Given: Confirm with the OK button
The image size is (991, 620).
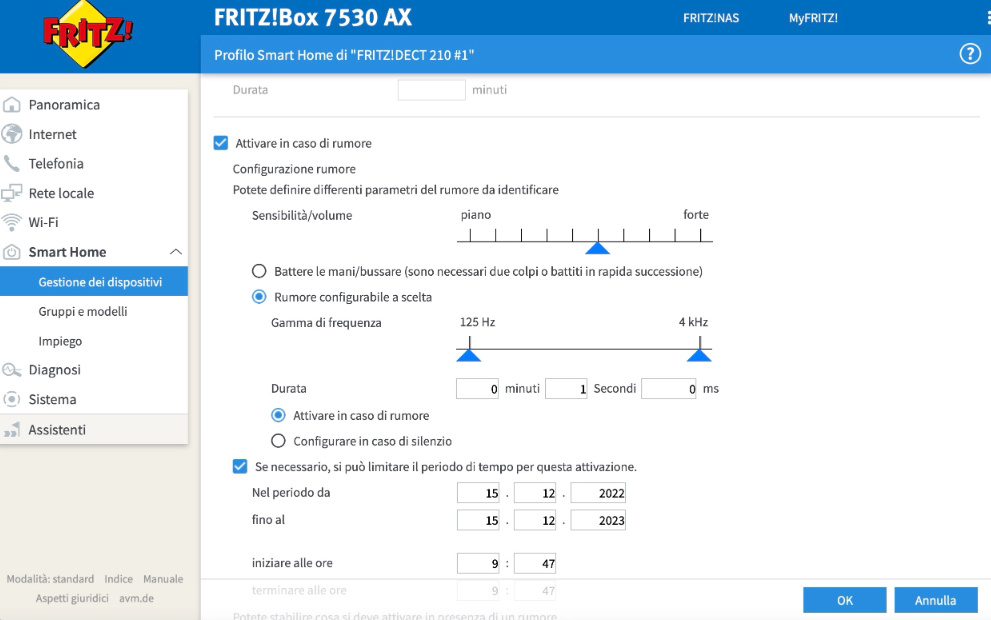Looking at the screenshot, I should point(845,600).
